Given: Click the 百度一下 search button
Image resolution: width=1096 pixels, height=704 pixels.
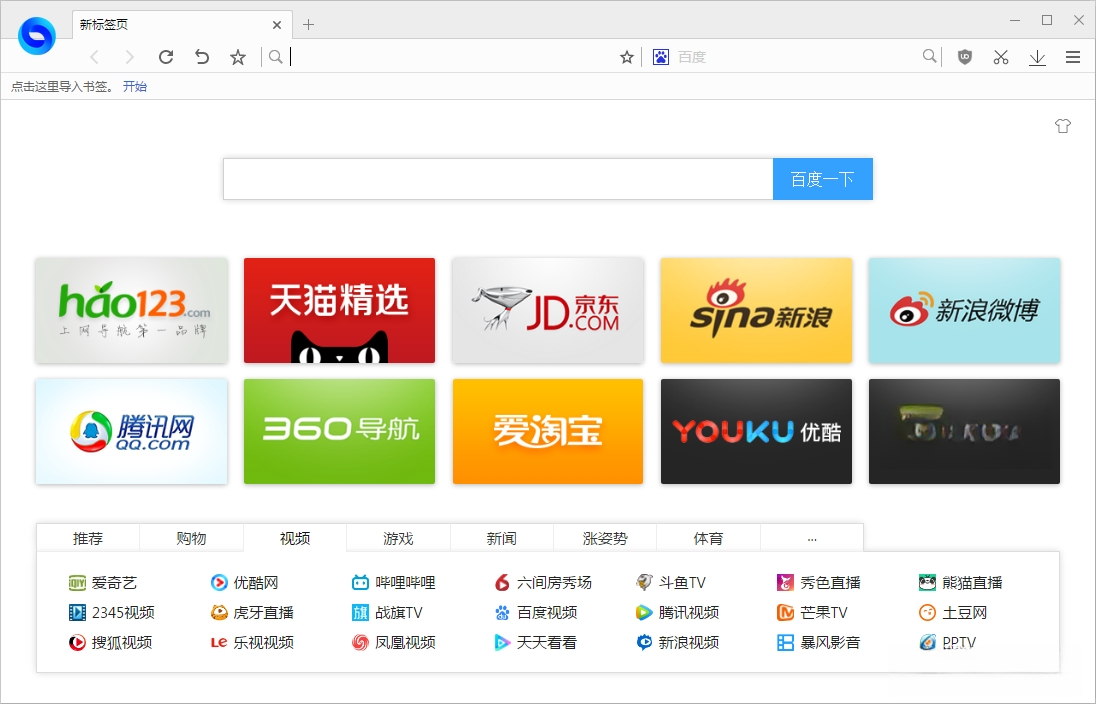Looking at the screenshot, I should point(823,179).
